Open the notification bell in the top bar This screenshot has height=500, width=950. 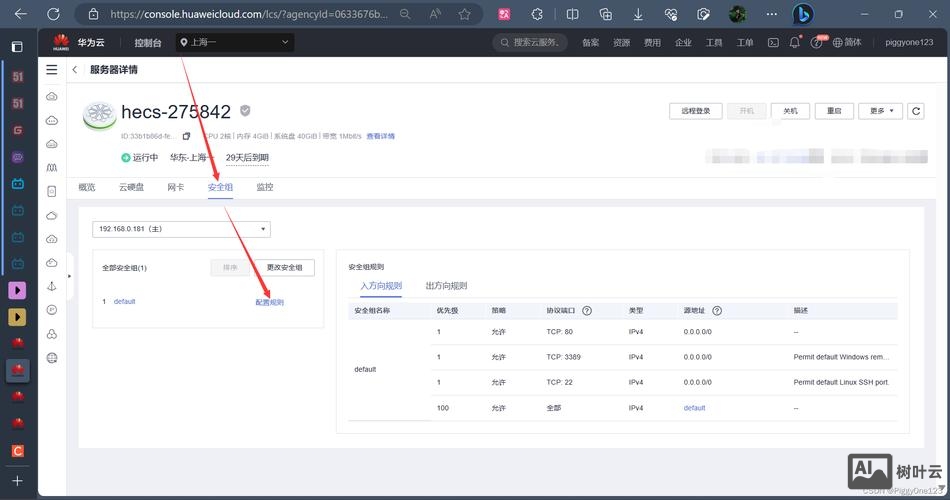[794, 43]
